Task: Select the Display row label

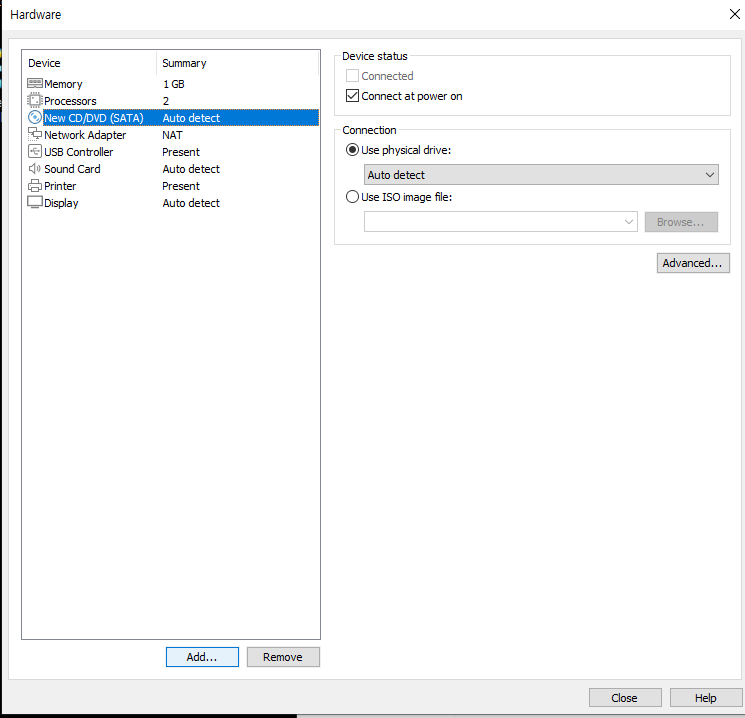Action: click(x=61, y=203)
